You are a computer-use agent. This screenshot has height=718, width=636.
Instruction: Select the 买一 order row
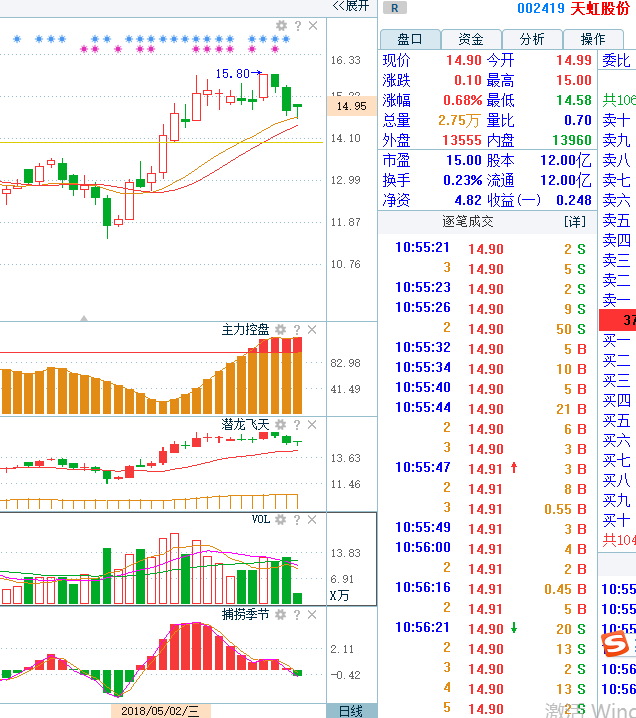618,341
